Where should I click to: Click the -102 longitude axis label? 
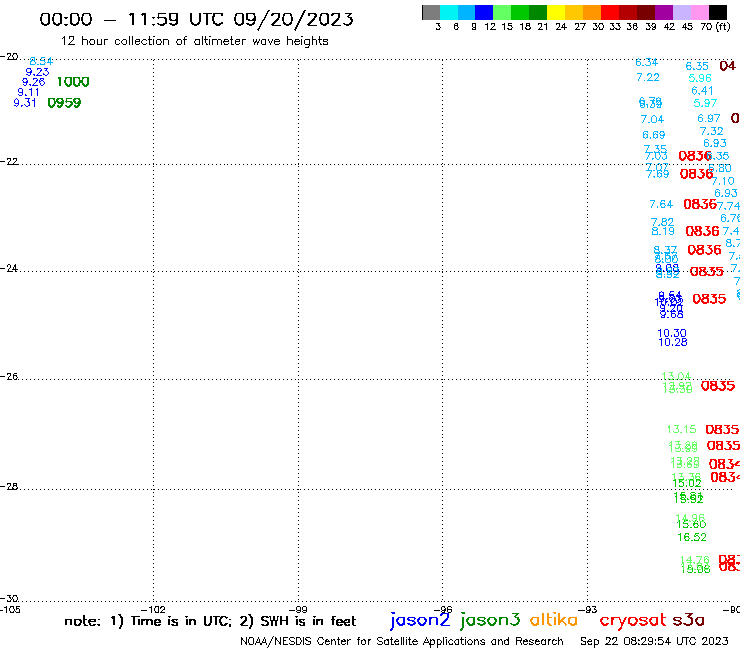[x=153, y=610]
